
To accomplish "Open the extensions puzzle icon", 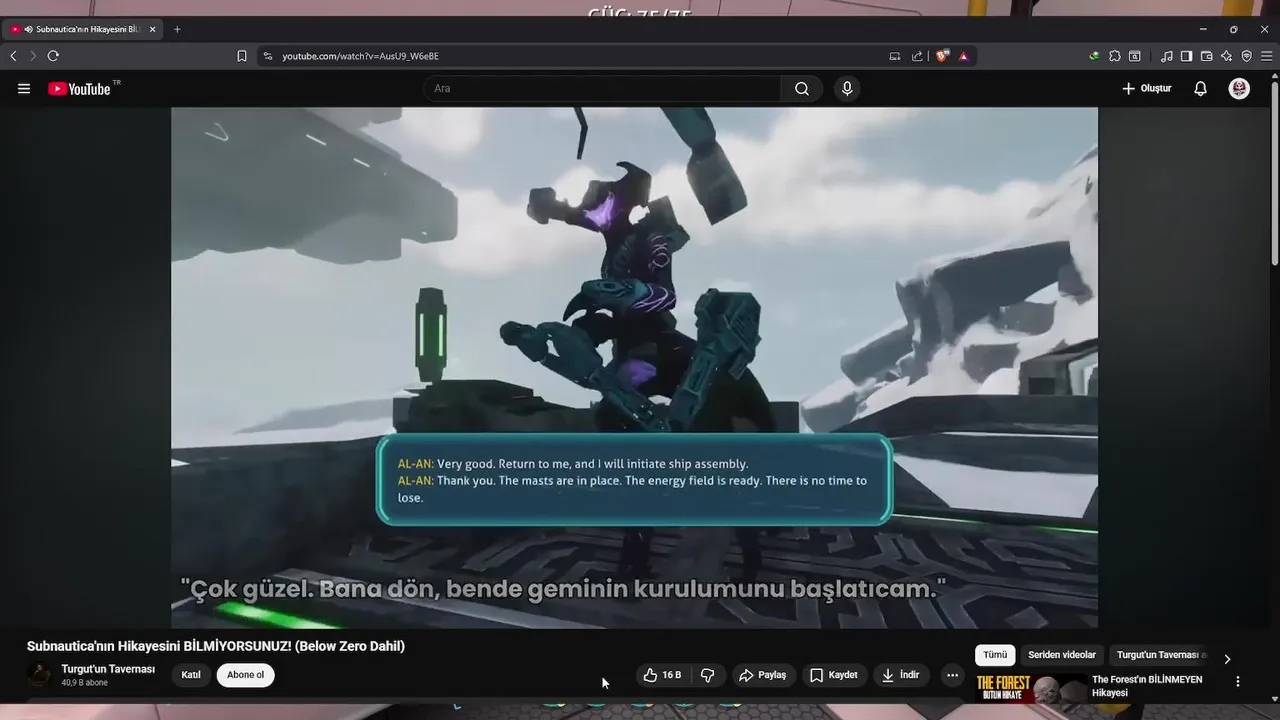I will tap(1115, 56).
